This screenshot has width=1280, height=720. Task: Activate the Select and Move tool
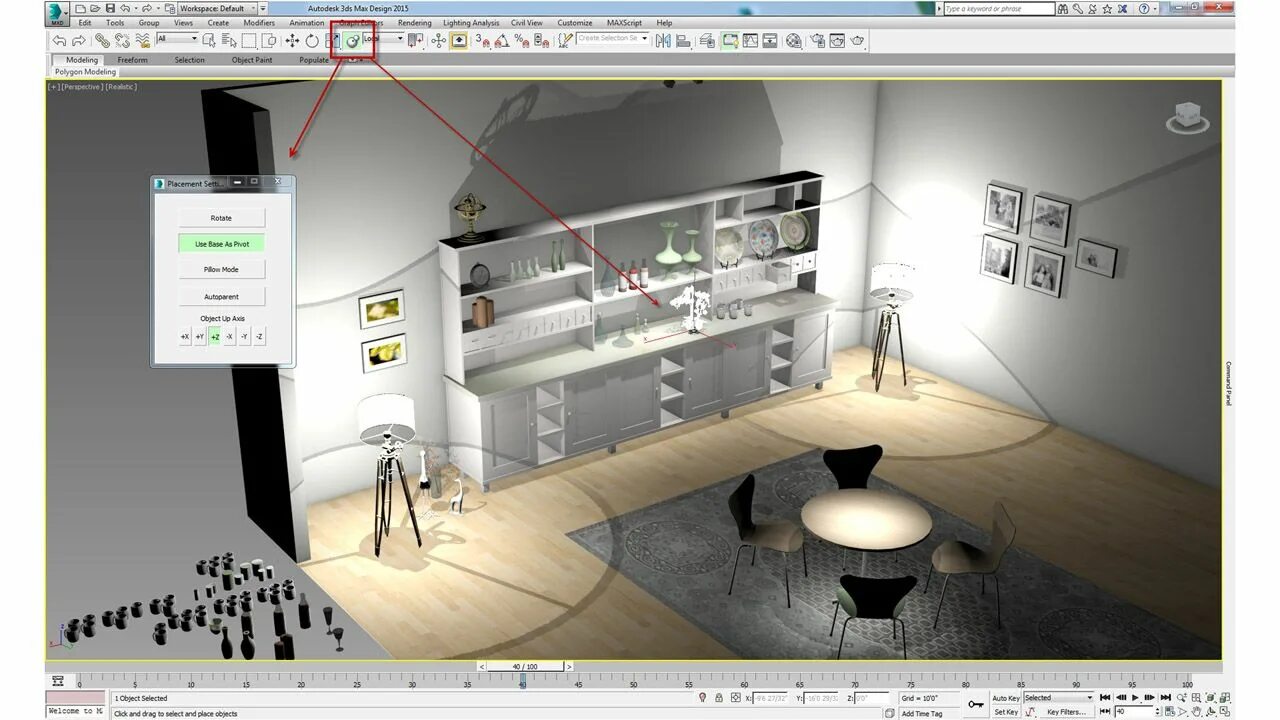[x=292, y=41]
